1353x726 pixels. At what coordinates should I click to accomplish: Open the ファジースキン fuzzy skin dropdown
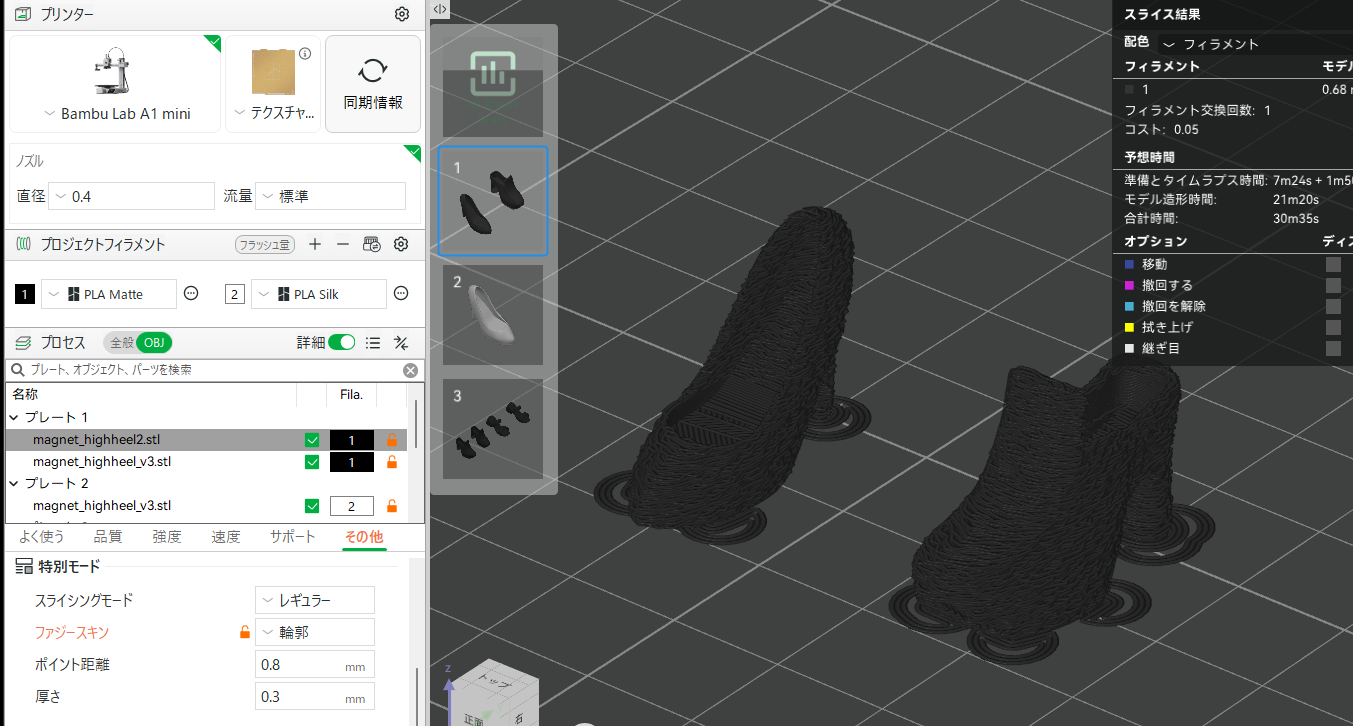pyautogui.click(x=315, y=632)
